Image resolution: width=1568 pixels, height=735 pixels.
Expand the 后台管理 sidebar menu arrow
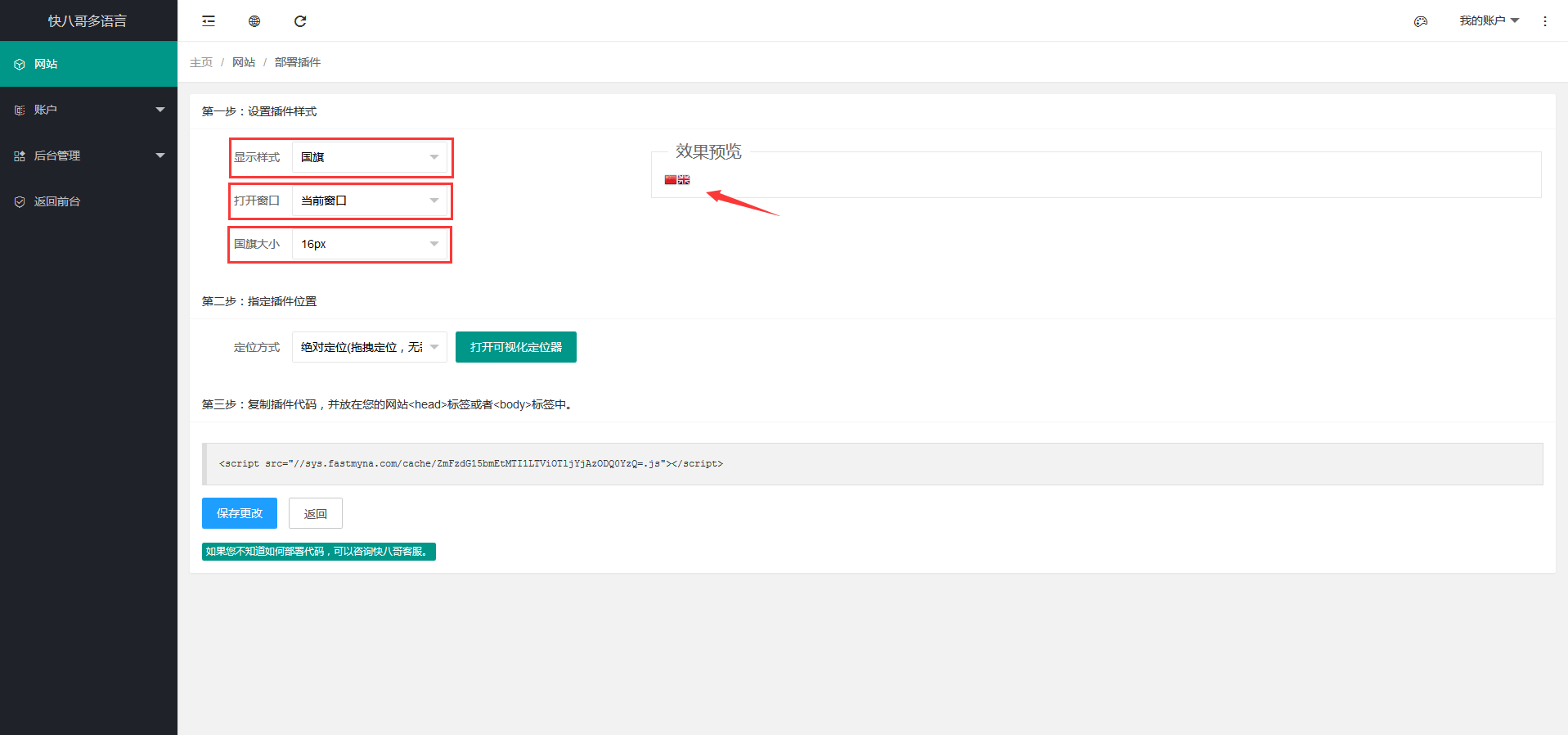(160, 156)
